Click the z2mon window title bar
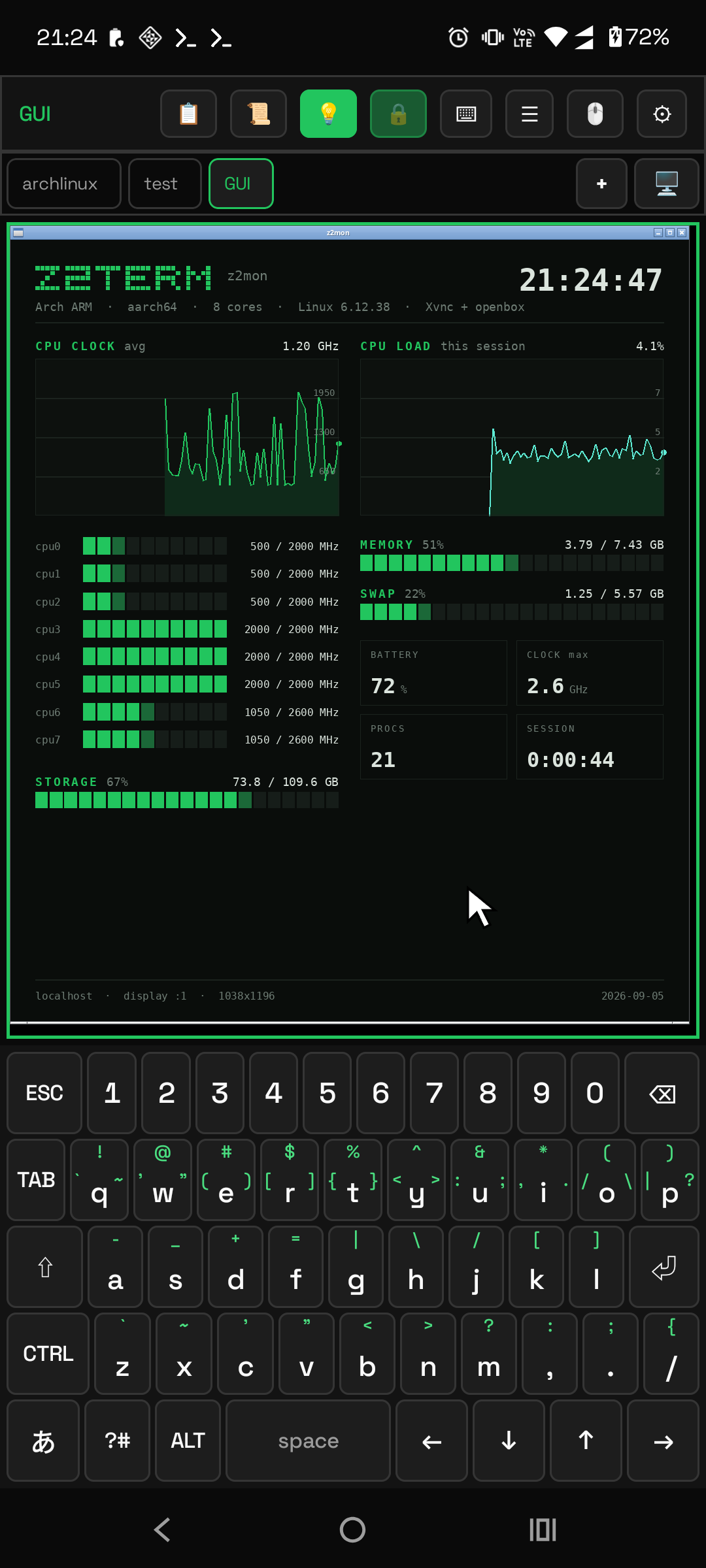The image size is (706, 1568). click(x=338, y=233)
